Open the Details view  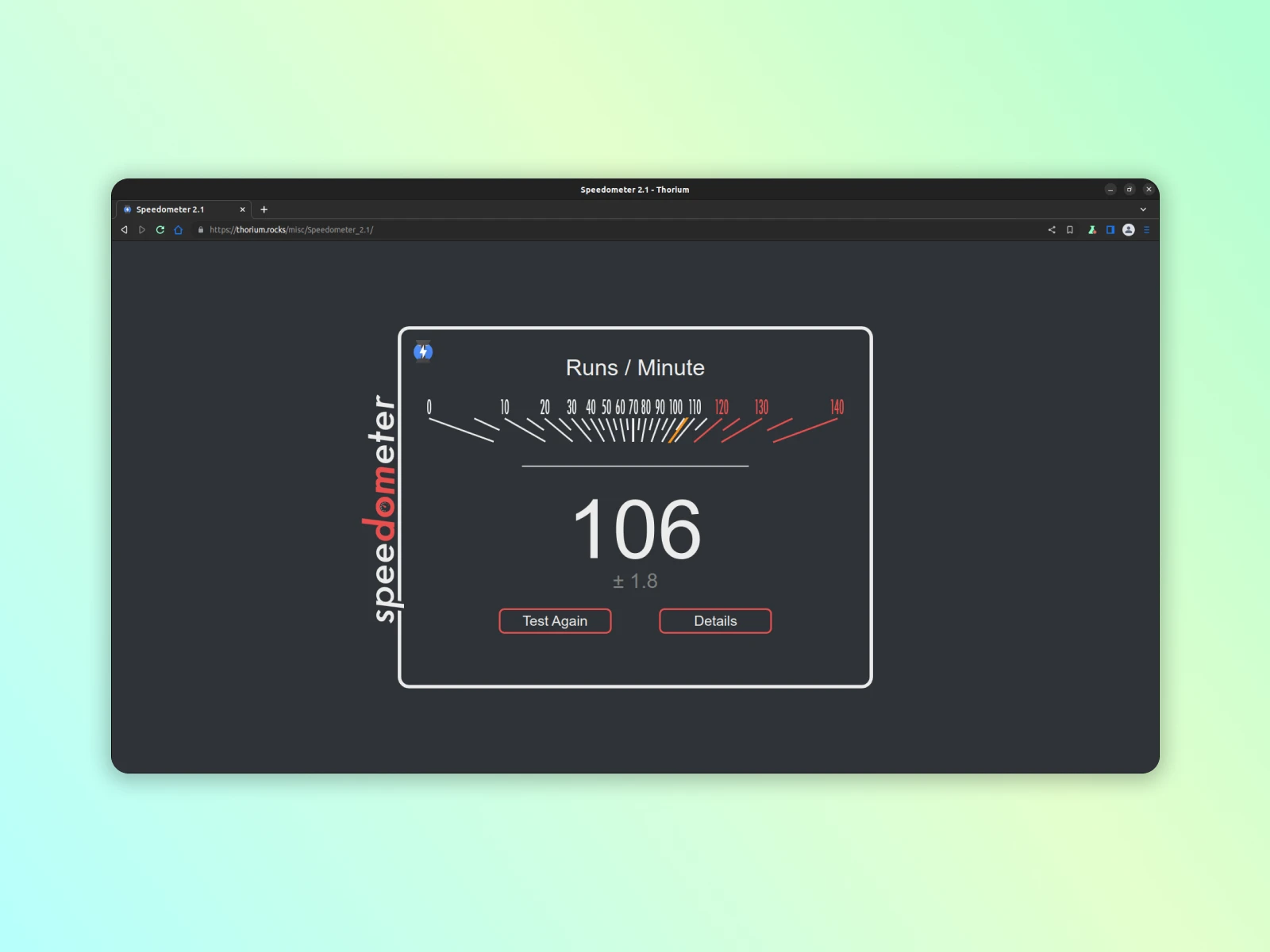point(715,621)
